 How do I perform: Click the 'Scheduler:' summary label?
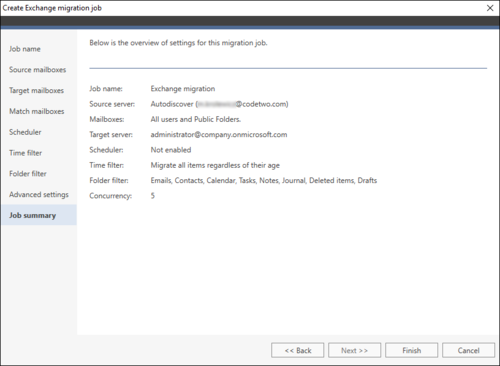(106, 150)
